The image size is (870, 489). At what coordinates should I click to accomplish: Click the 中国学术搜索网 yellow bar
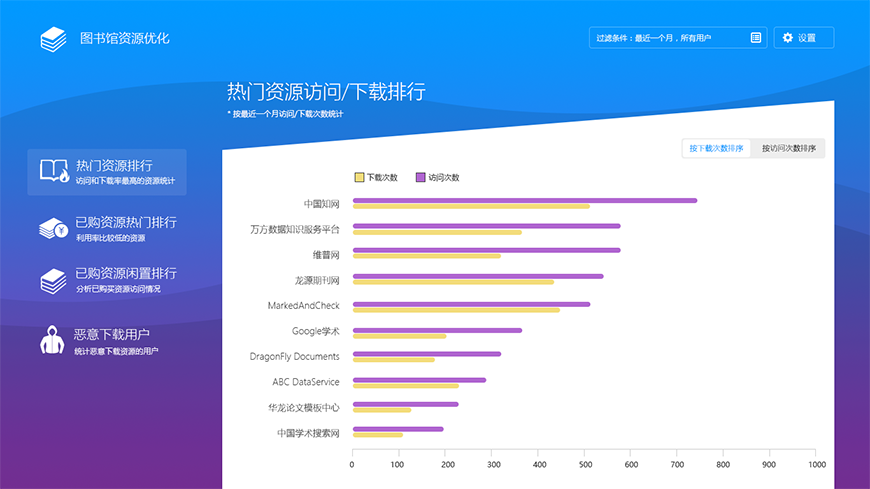coord(378,435)
